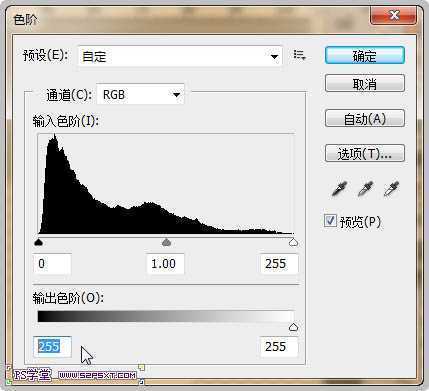Image resolution: width=429 pixels, height=391 pixels.
Task: Click the input shadow field showing 0
Action: point(52,264)
